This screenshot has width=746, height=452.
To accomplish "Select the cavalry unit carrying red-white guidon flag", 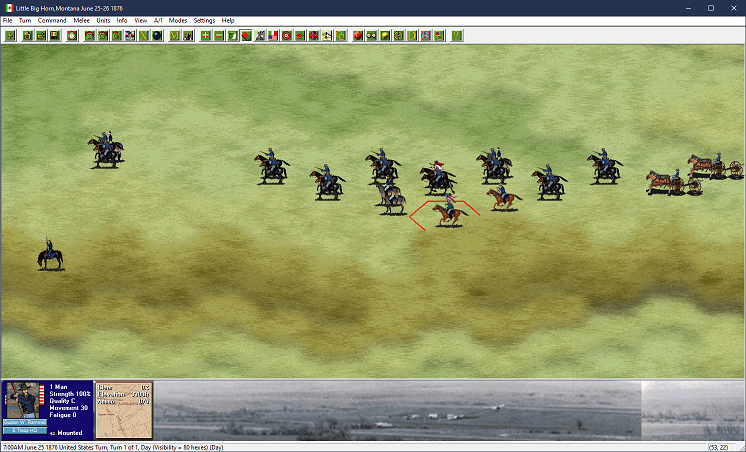I will 437,178.
